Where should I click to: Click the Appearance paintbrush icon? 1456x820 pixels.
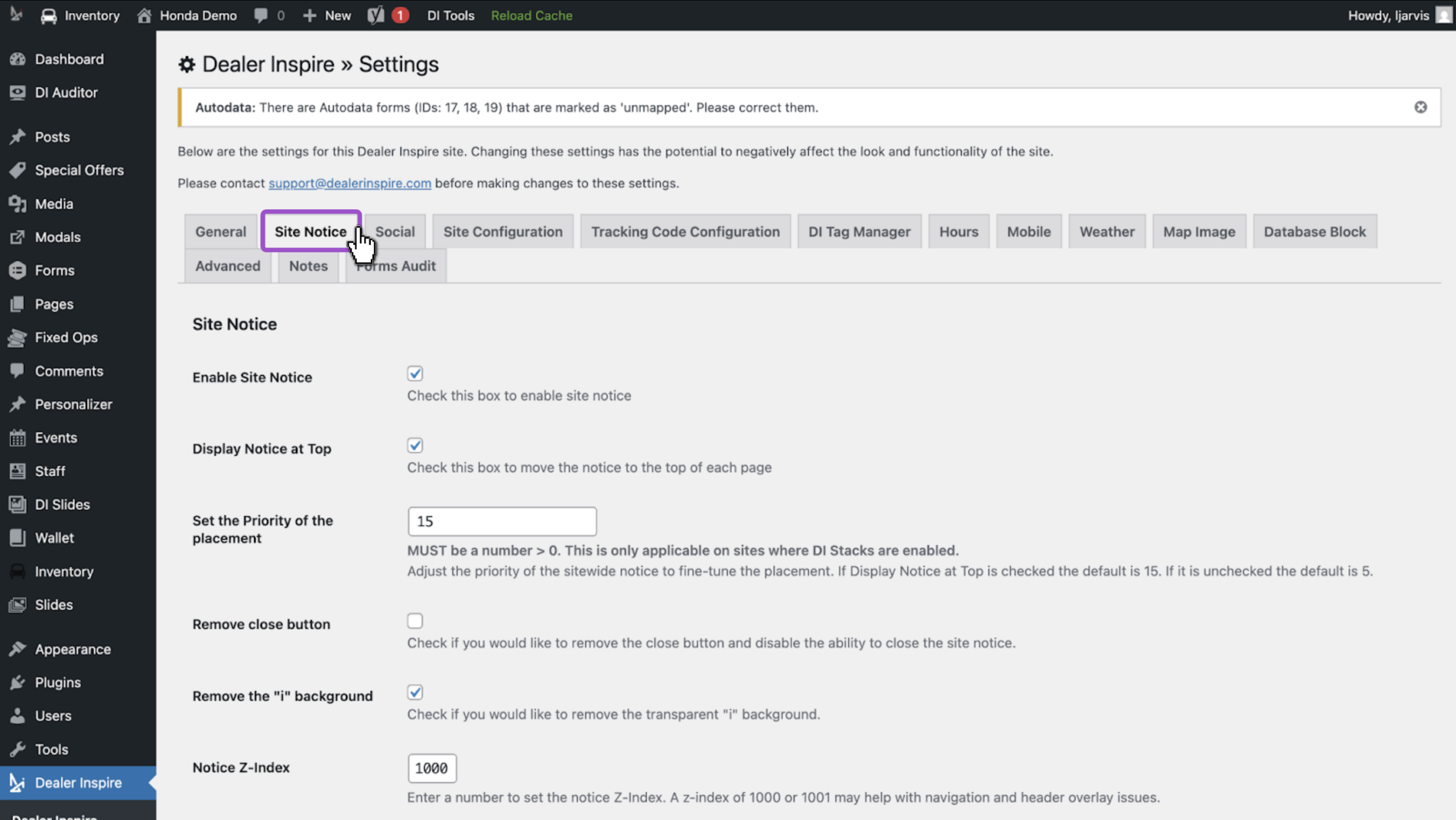tap(18, 649)
